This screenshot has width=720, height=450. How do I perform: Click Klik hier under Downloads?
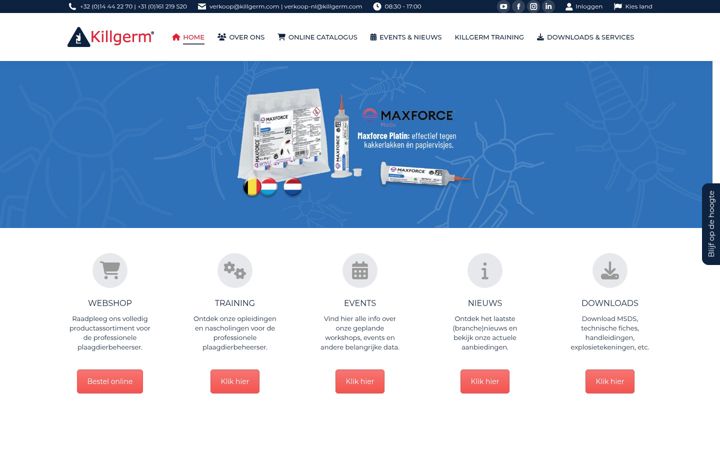click(x=610, y=382)
